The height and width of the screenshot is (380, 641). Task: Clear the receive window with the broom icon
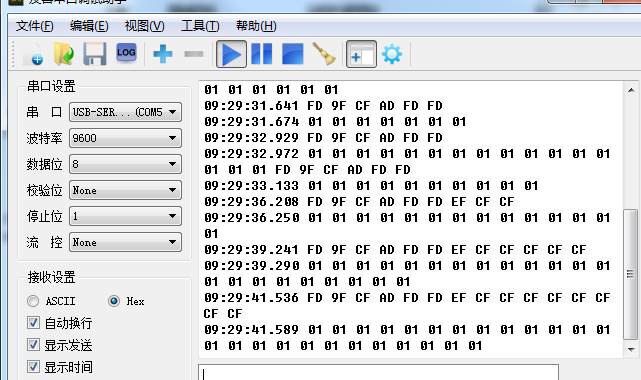tap(324, 54)
